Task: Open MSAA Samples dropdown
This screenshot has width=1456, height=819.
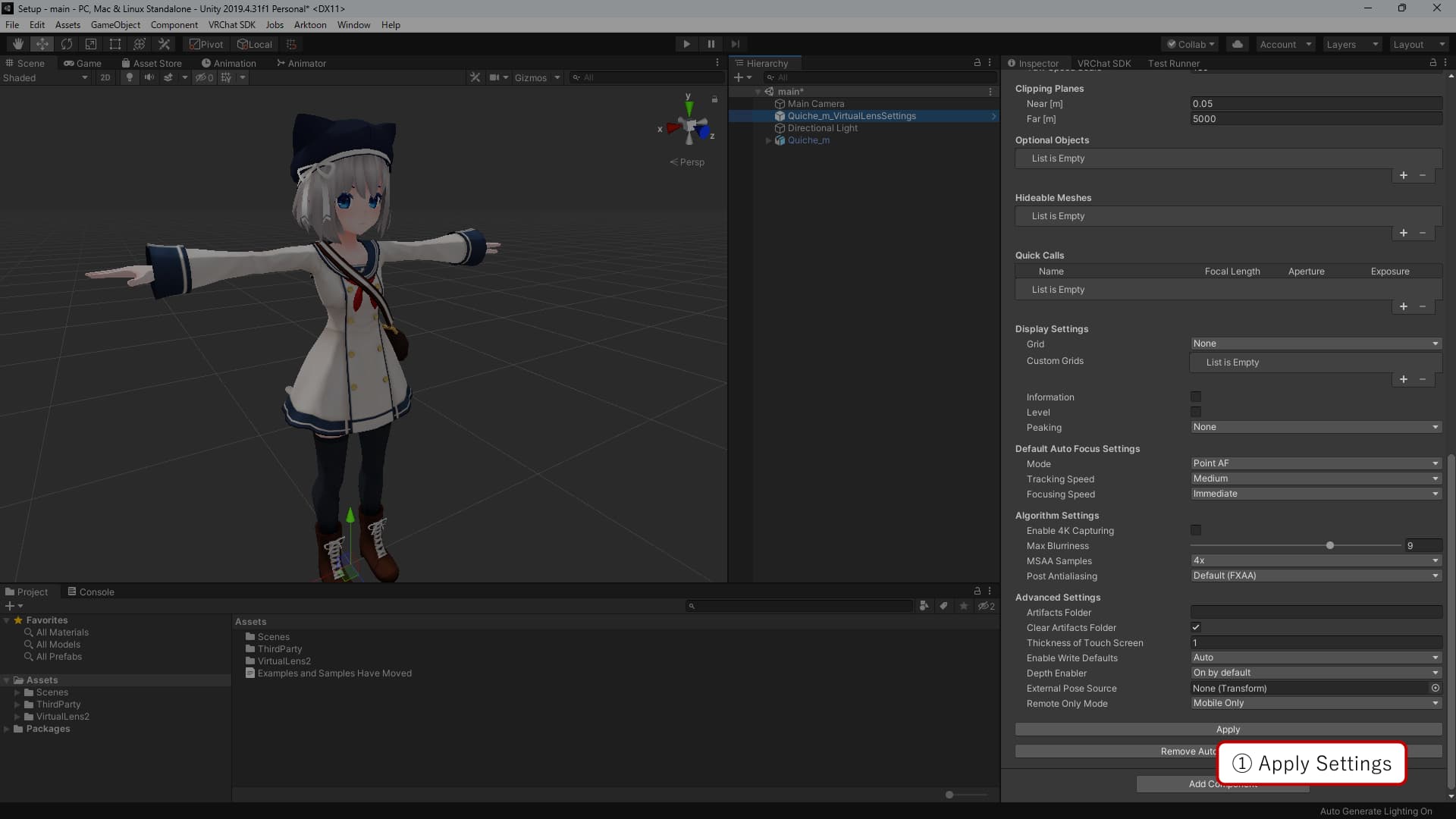Action: pos(1316,560)
